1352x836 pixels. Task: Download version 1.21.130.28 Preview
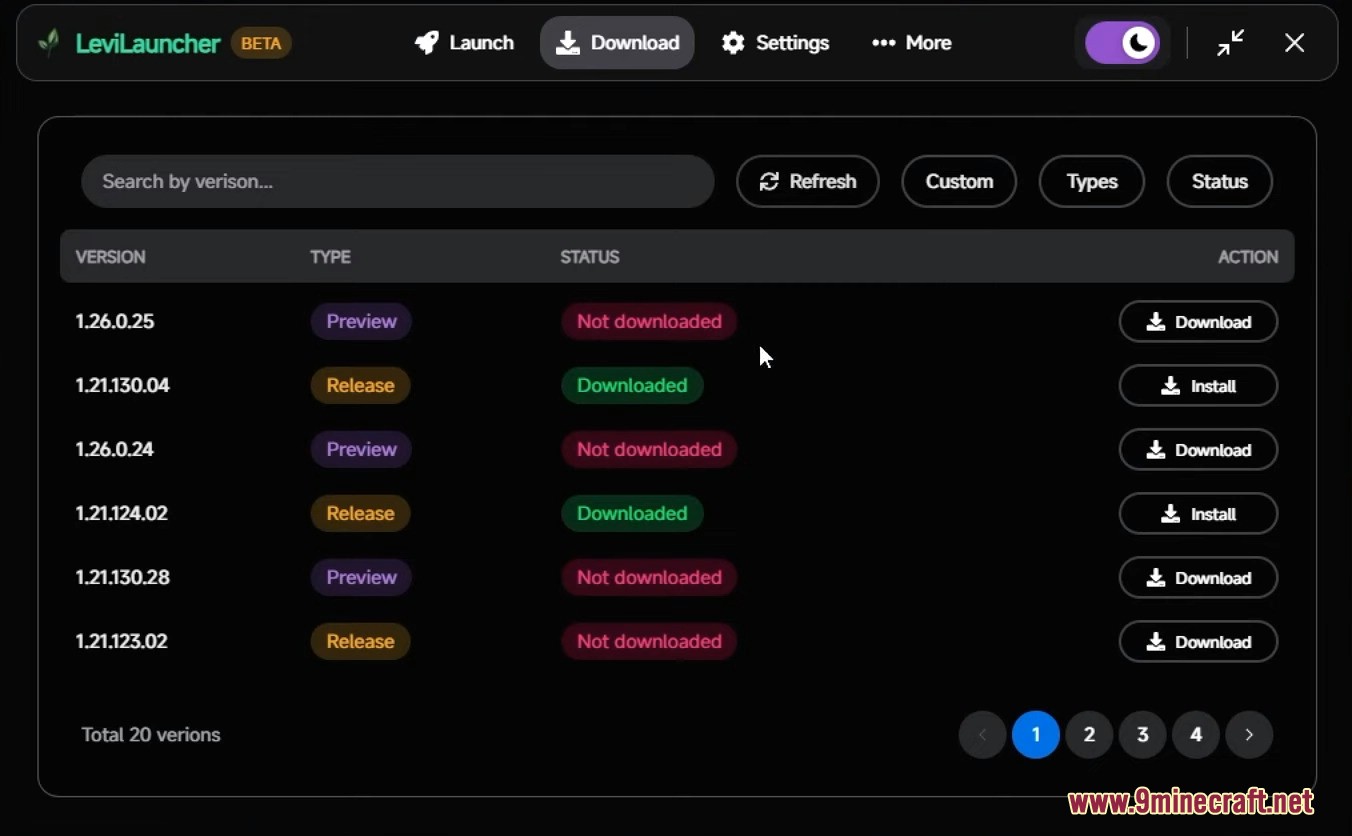1198,578
